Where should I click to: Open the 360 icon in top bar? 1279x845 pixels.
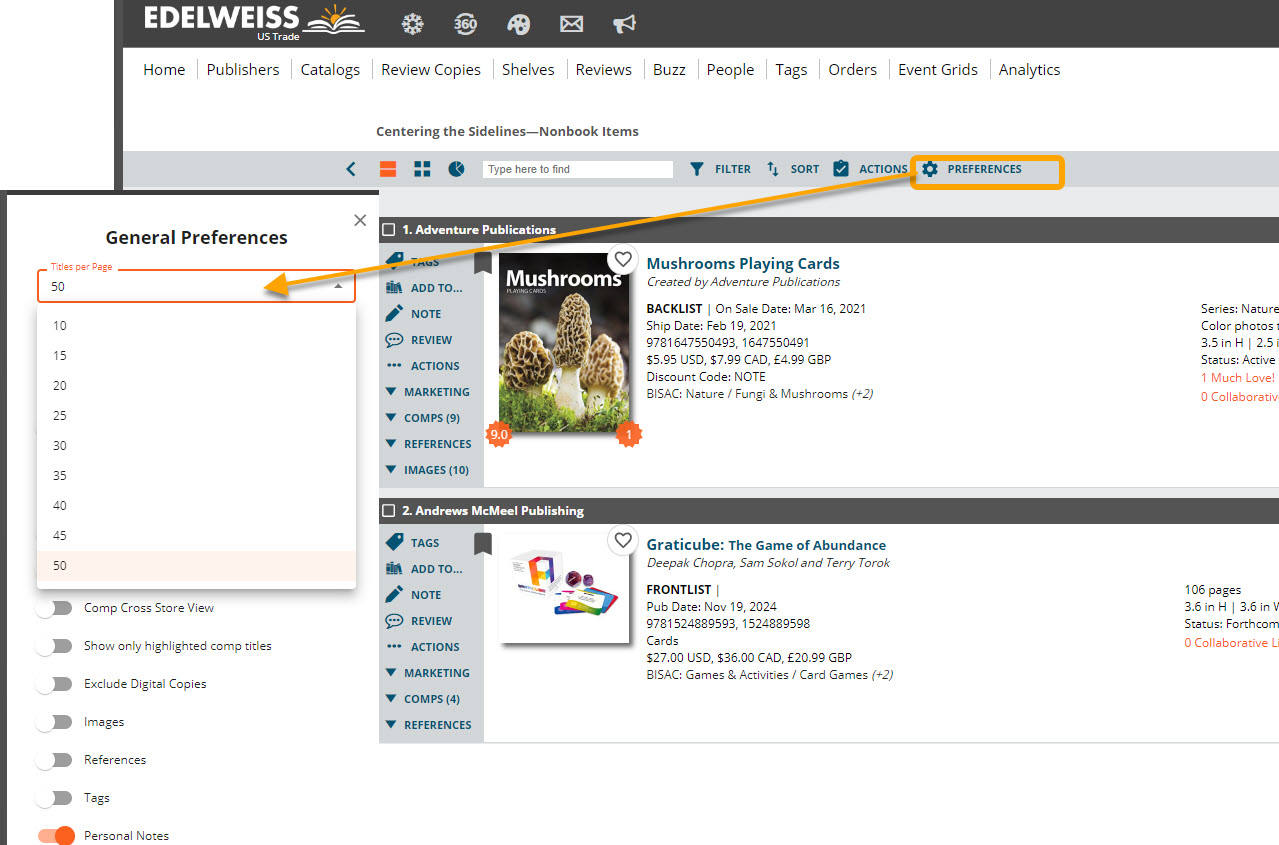466,24
